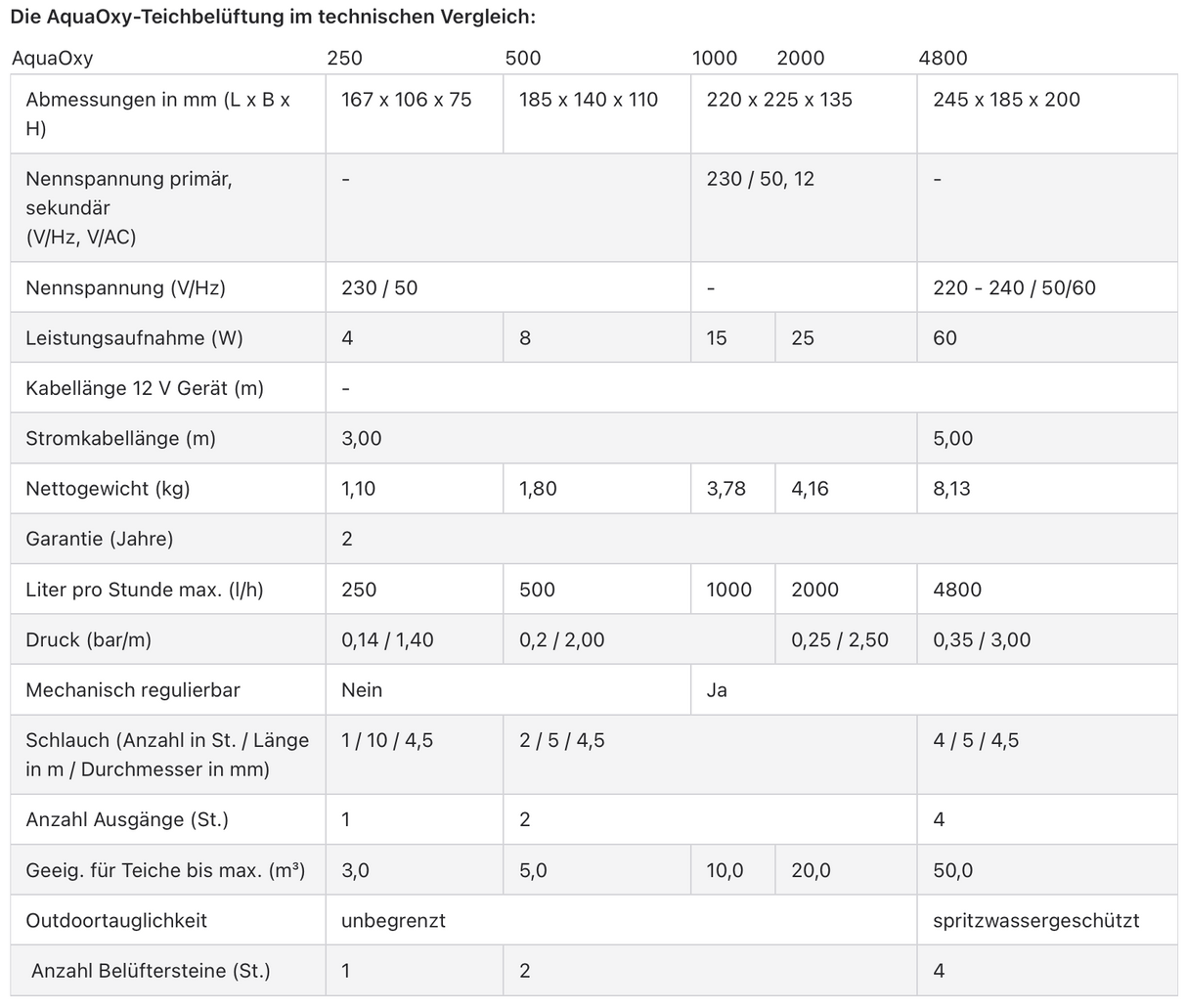The image size is (1187, 1008).
Task: Click the heading about AquaOxy-Teichbelüftung im technischen Vergleich
Action: click(273, 18)
